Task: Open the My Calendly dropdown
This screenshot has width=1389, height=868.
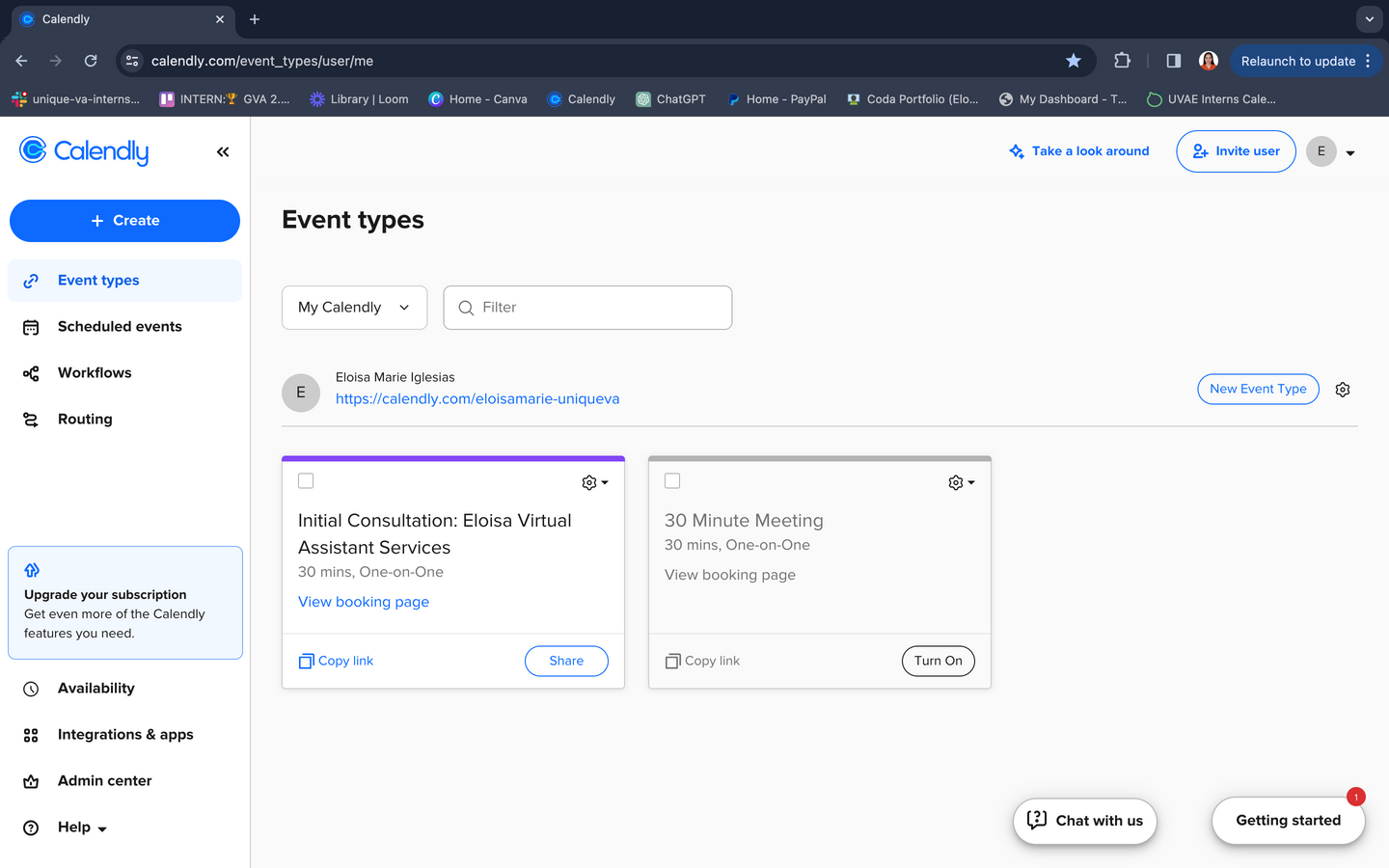Action: point(354,308)
